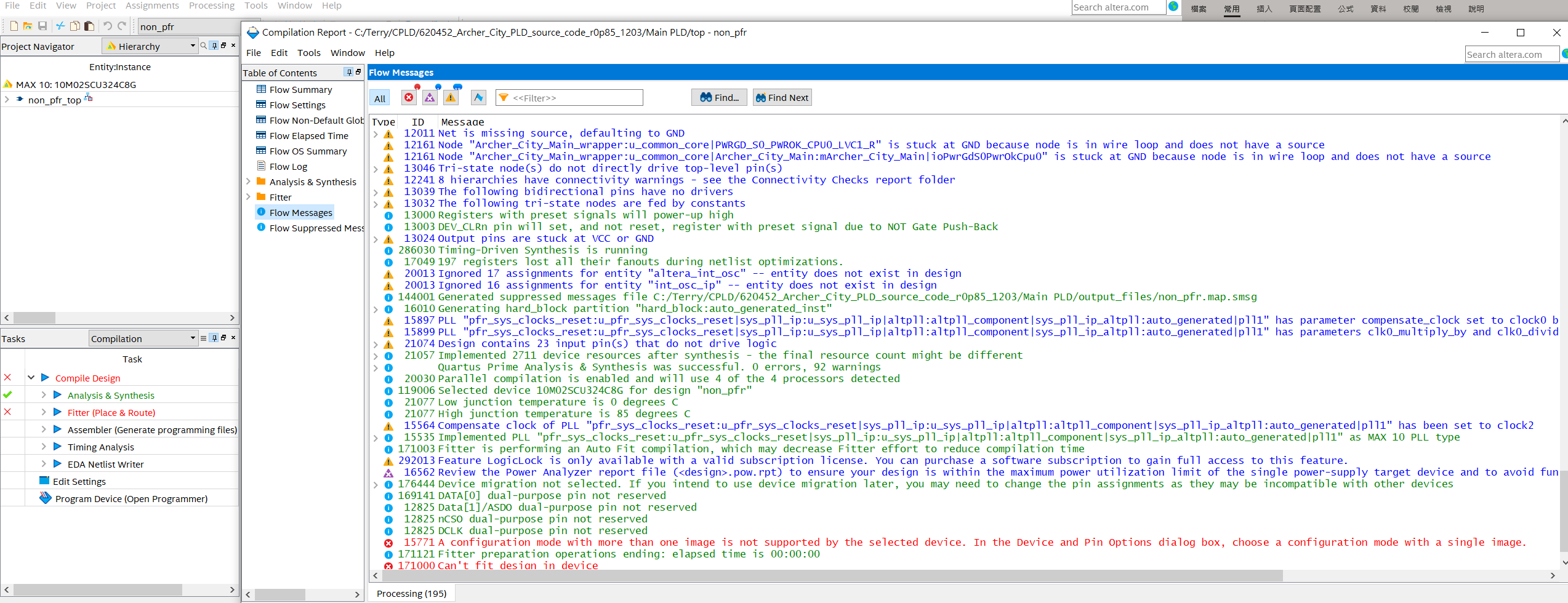This screenshot has width=1568, height=603.
Task: Pin the Table of Contents panel
Action: (x=348, y=72)
